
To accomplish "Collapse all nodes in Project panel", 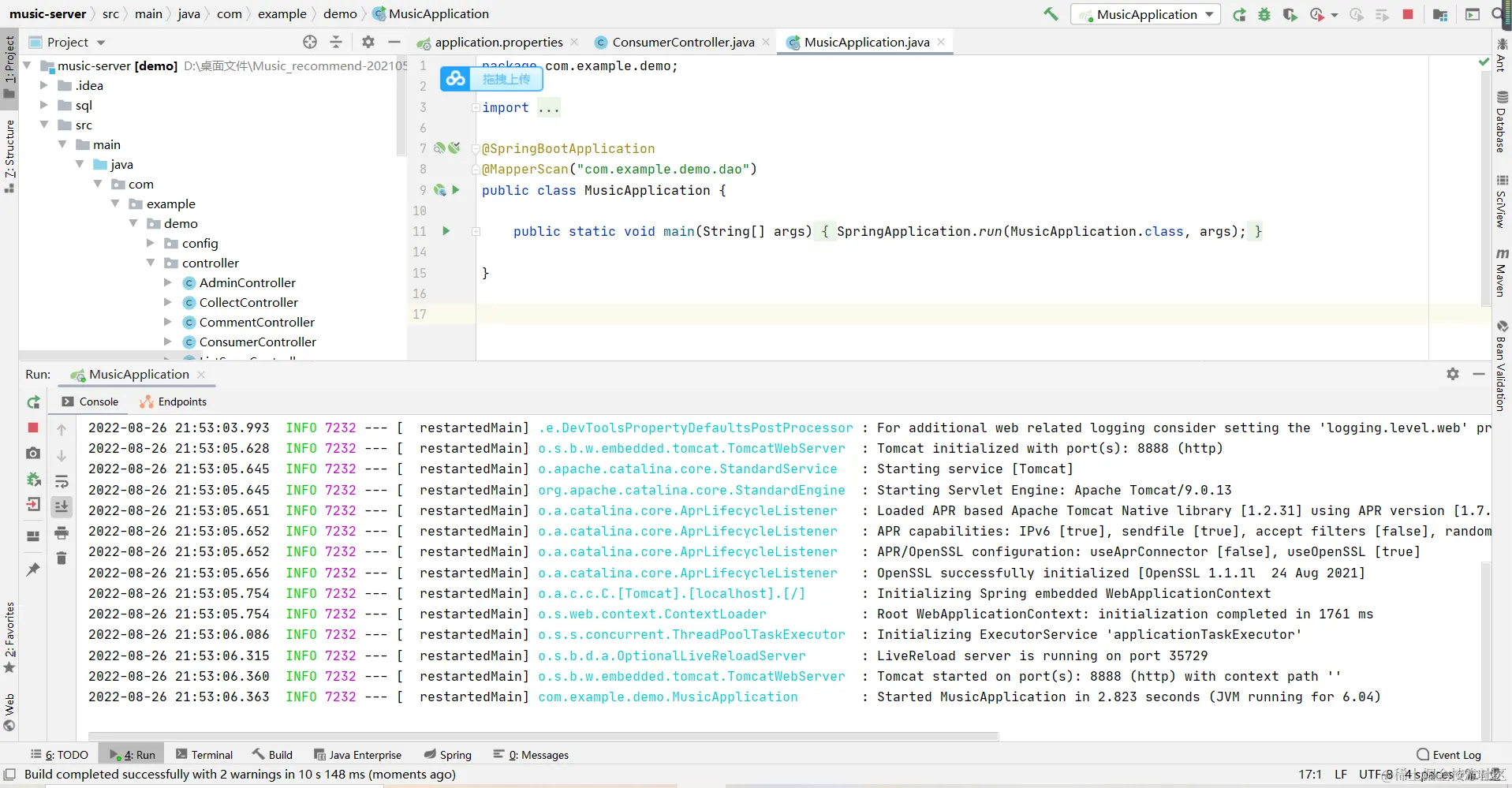I will tap(336, 42).
